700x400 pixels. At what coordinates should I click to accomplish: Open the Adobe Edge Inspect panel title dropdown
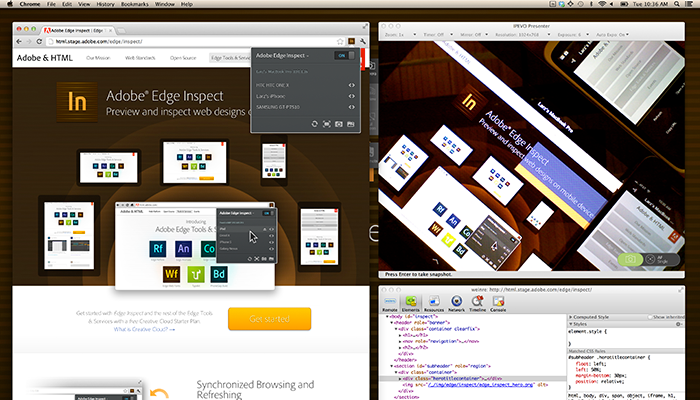pyautogui.click(x=282, y=56)
